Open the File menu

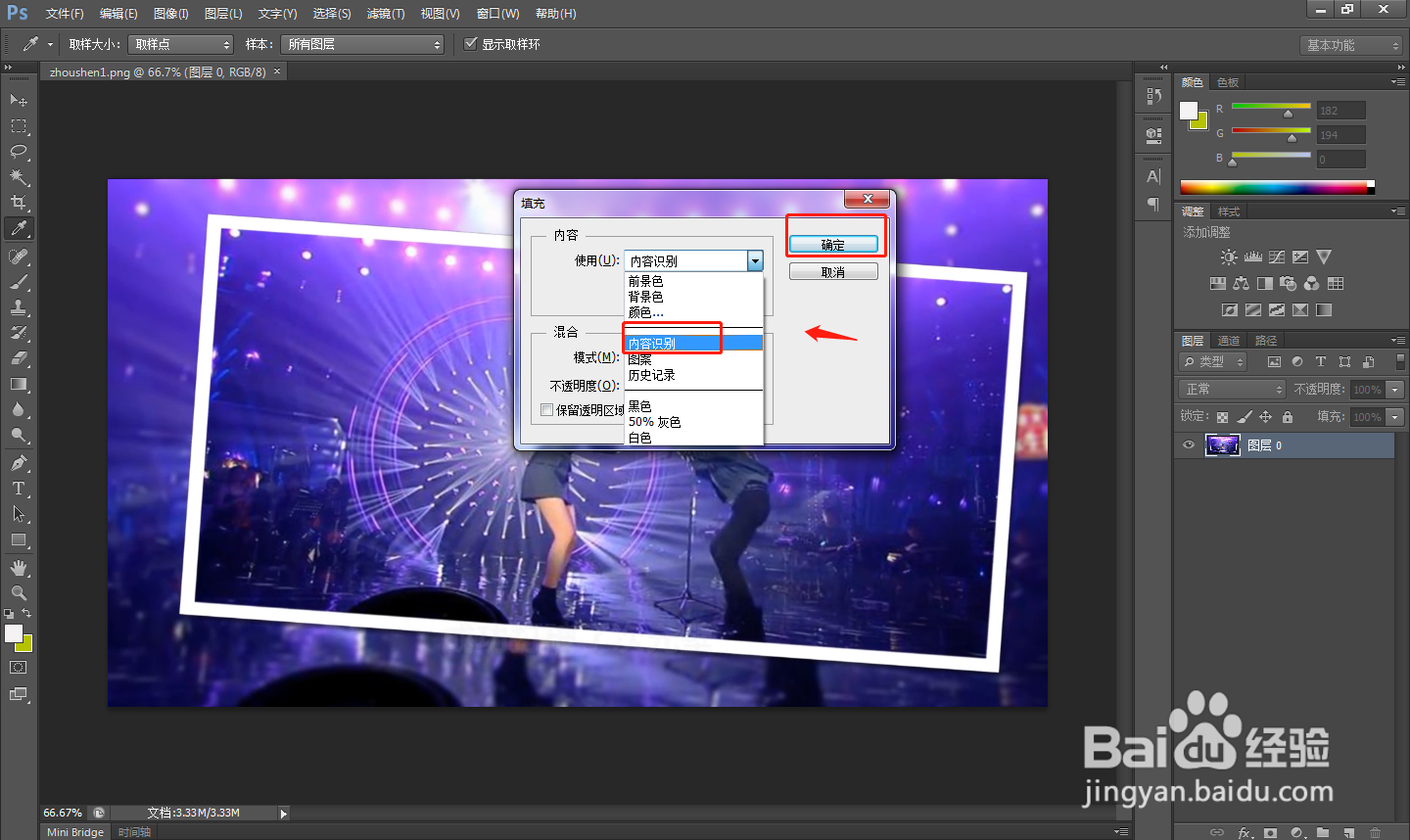click(65, 14)
